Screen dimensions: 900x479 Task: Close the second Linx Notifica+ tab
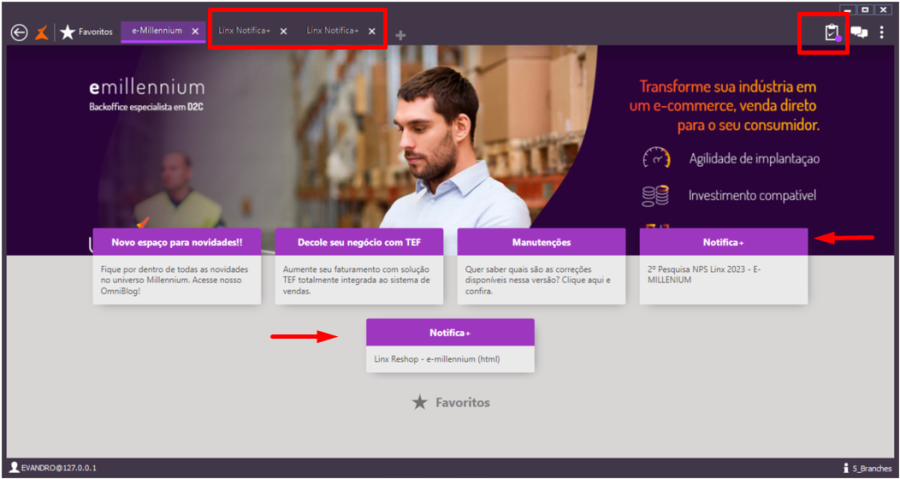click(372, 32)
